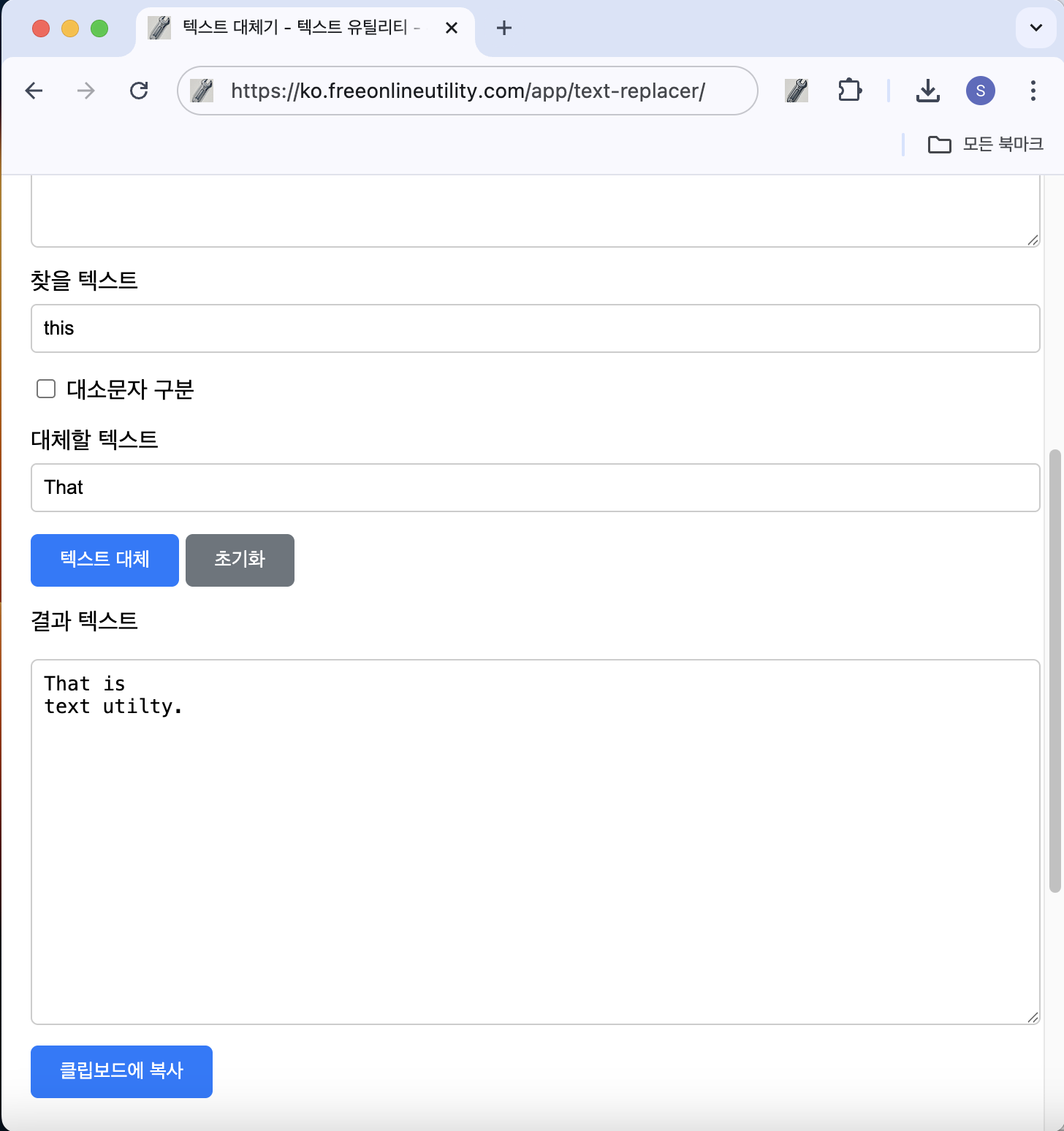
Task: Expand the tab search dropdown arrow
Action: 1035,28
